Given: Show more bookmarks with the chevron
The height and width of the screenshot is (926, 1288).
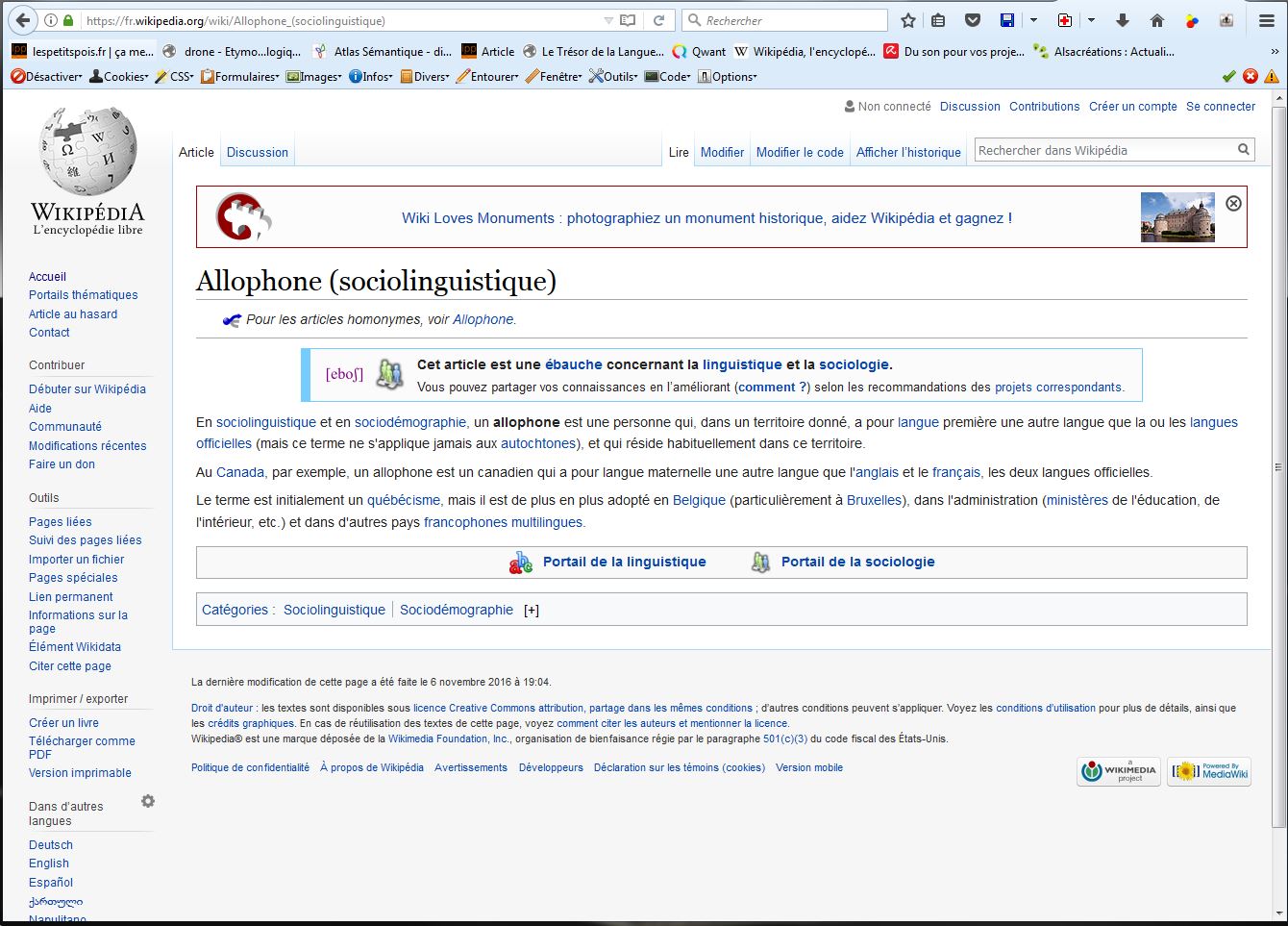Looking at the screenshot, I should [1275, 52].
